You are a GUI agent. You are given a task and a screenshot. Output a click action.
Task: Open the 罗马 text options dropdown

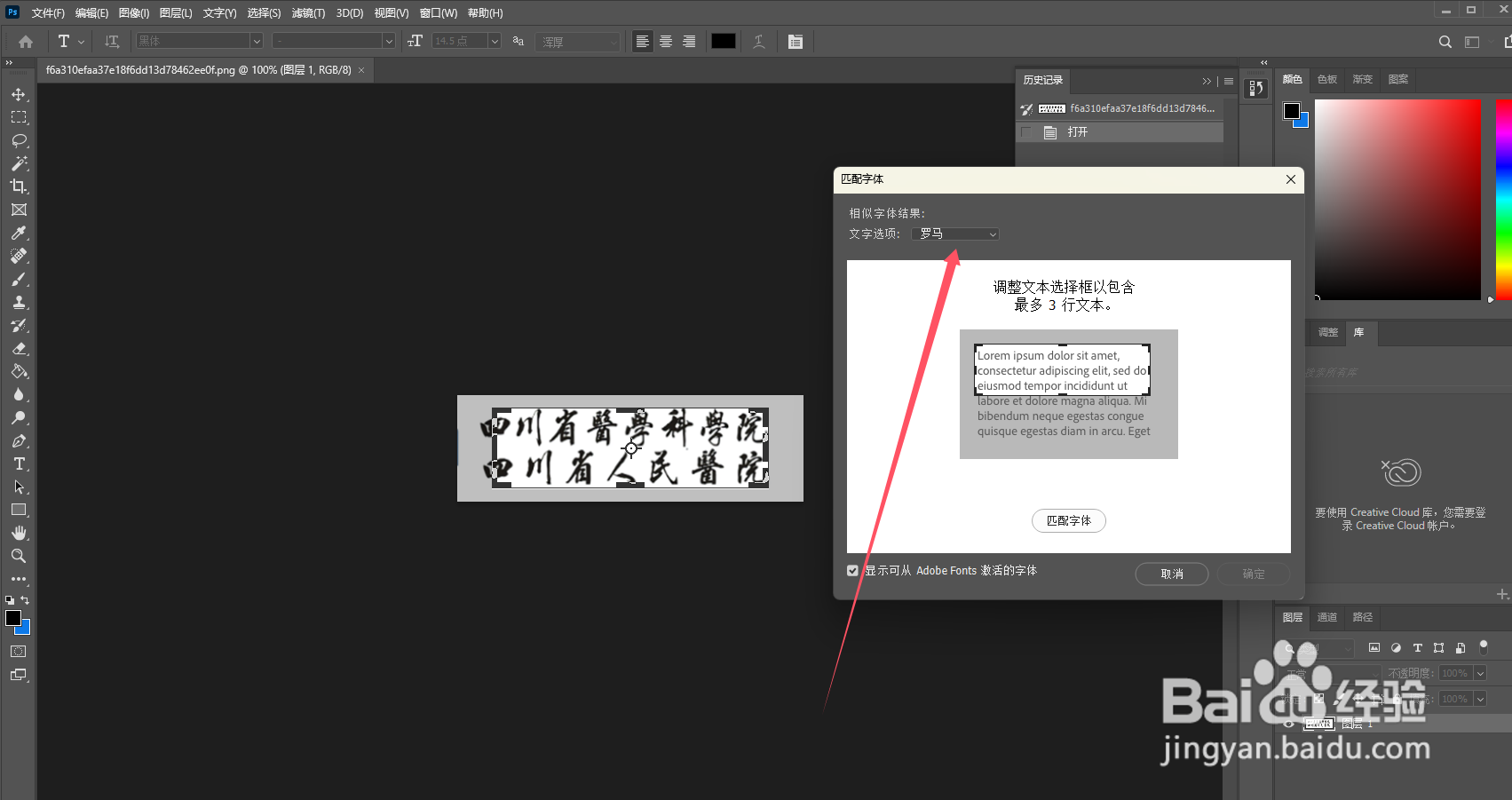click(x=954, y=234)
